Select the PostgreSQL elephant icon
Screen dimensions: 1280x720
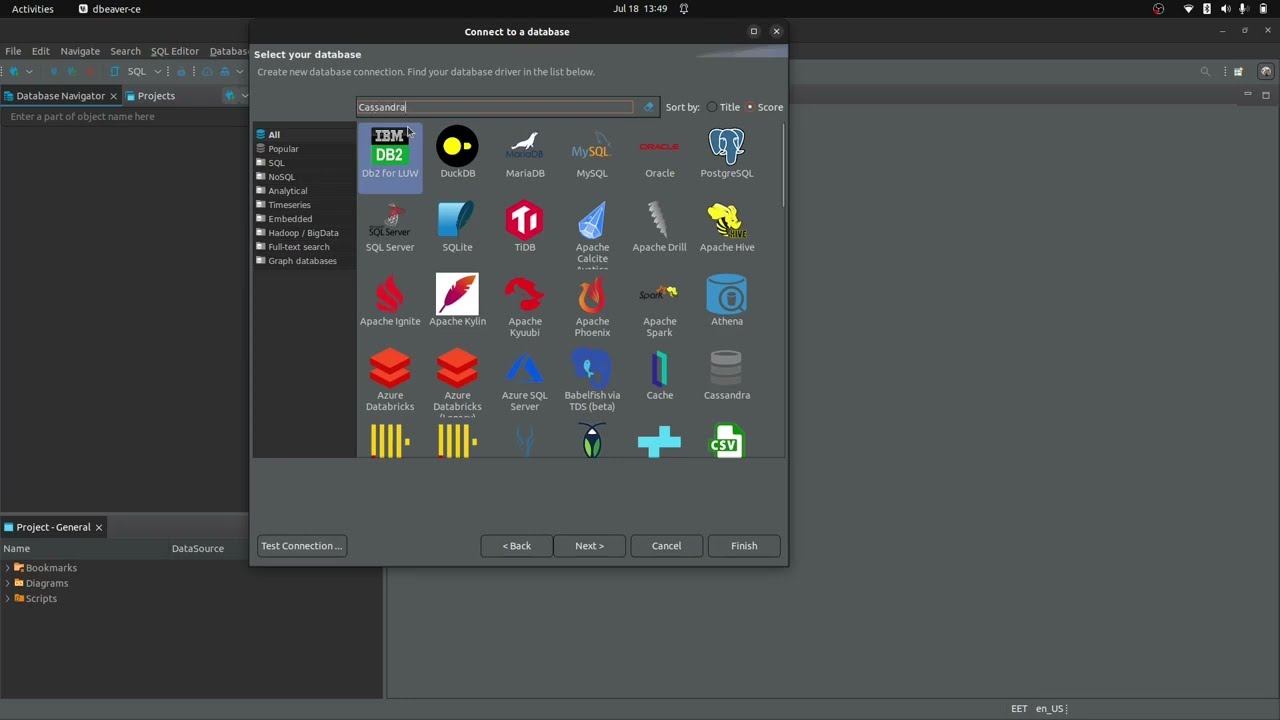[727, 147]
